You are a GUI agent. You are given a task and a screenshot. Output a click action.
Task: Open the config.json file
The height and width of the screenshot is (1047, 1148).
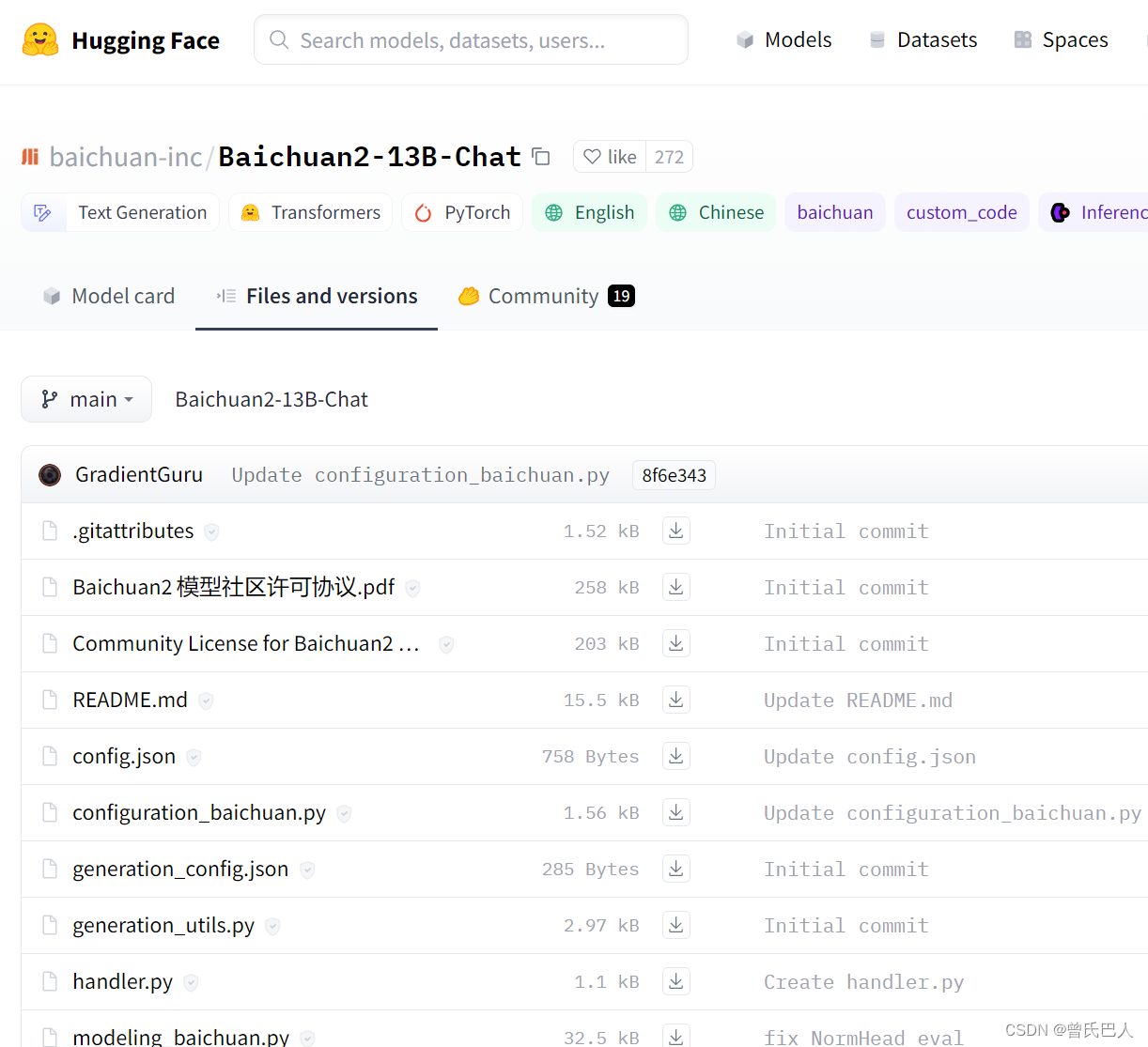pos(124,756)
